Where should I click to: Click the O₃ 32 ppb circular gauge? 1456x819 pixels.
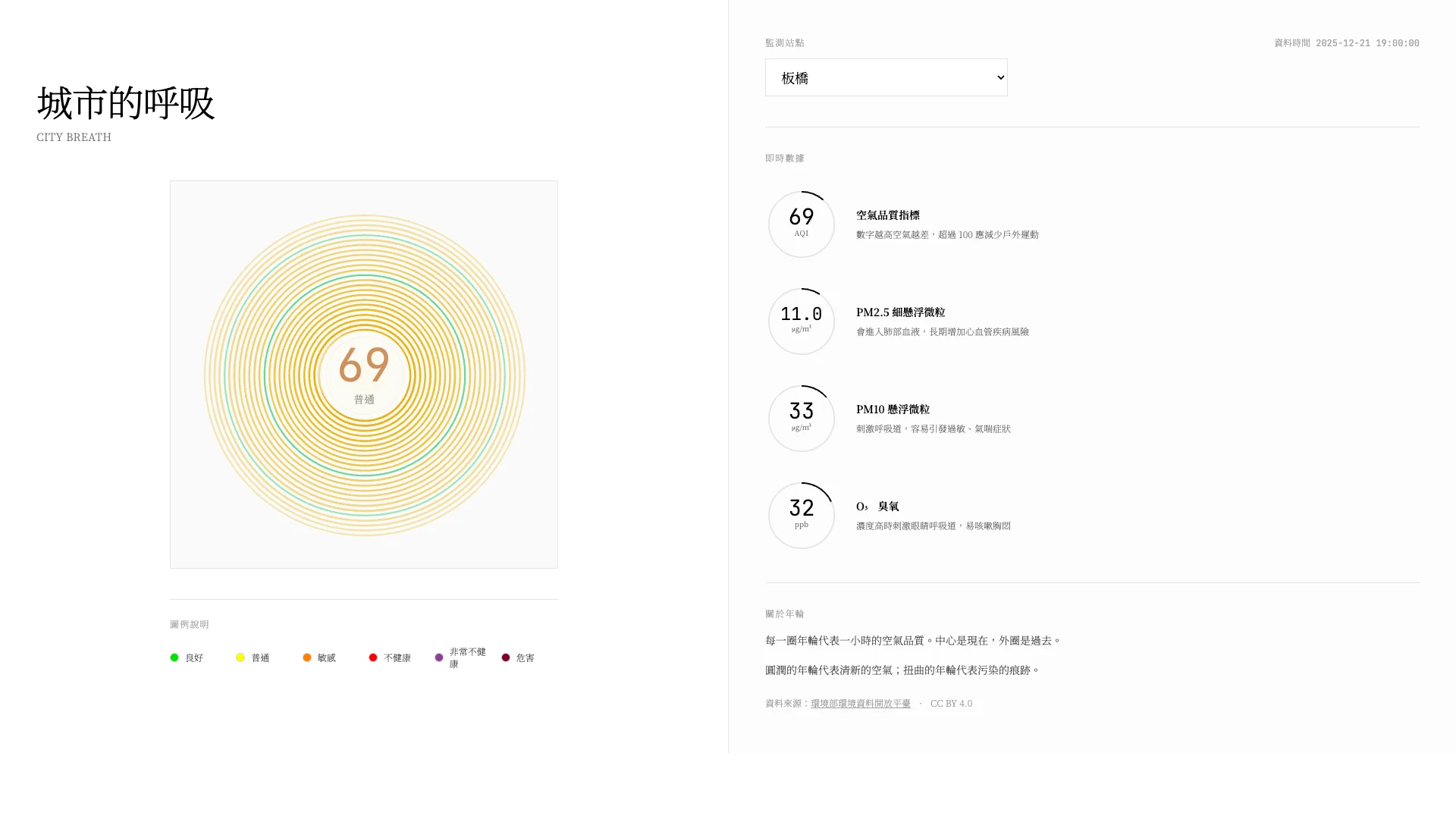pos(802,516)
